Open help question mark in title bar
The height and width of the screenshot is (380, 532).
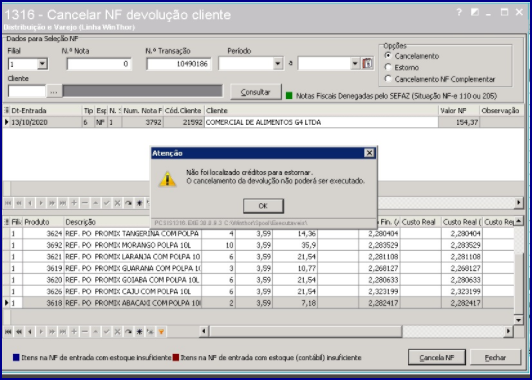(459, 13)
